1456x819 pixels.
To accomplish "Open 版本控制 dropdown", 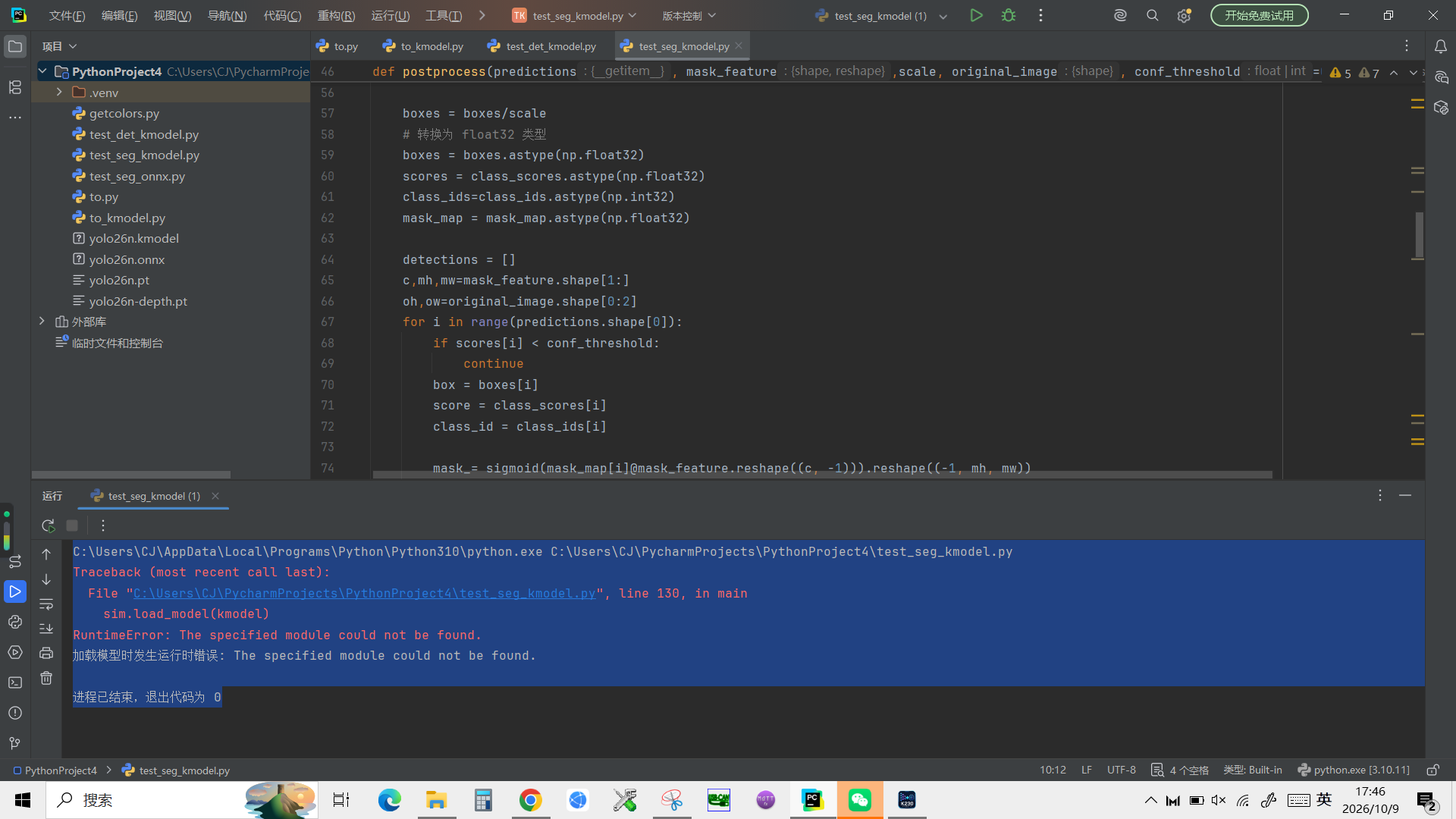I will pyautogui.click(x=689, y=16).
